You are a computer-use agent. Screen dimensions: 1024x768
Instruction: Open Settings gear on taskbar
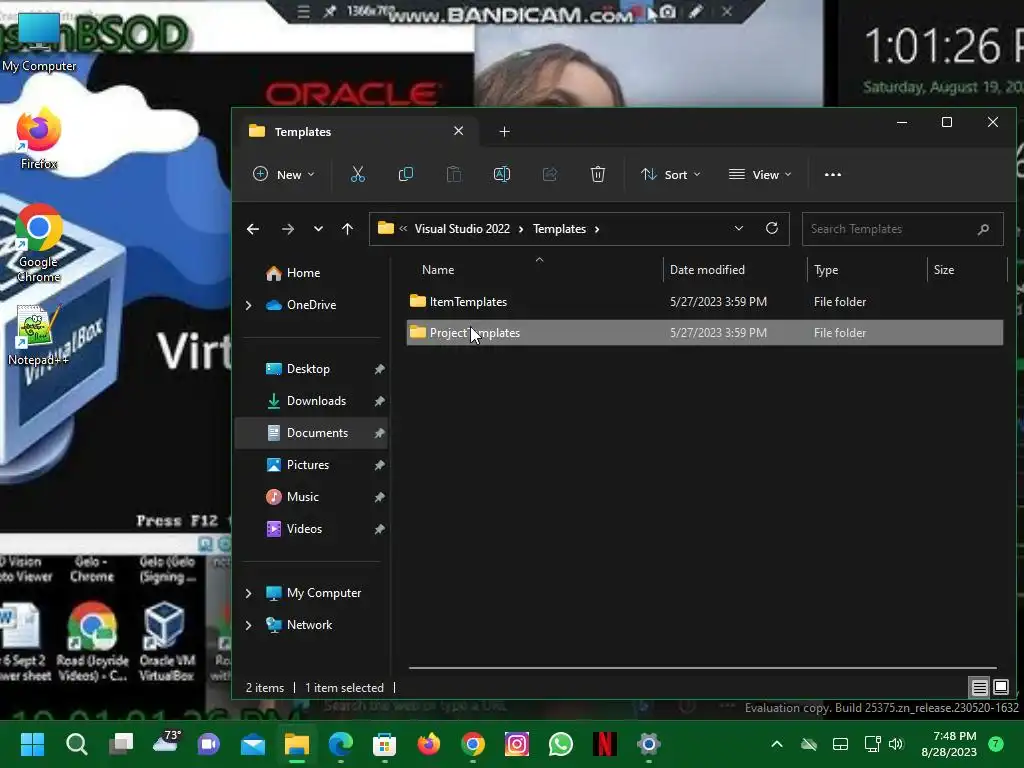[x=648, y=744]
